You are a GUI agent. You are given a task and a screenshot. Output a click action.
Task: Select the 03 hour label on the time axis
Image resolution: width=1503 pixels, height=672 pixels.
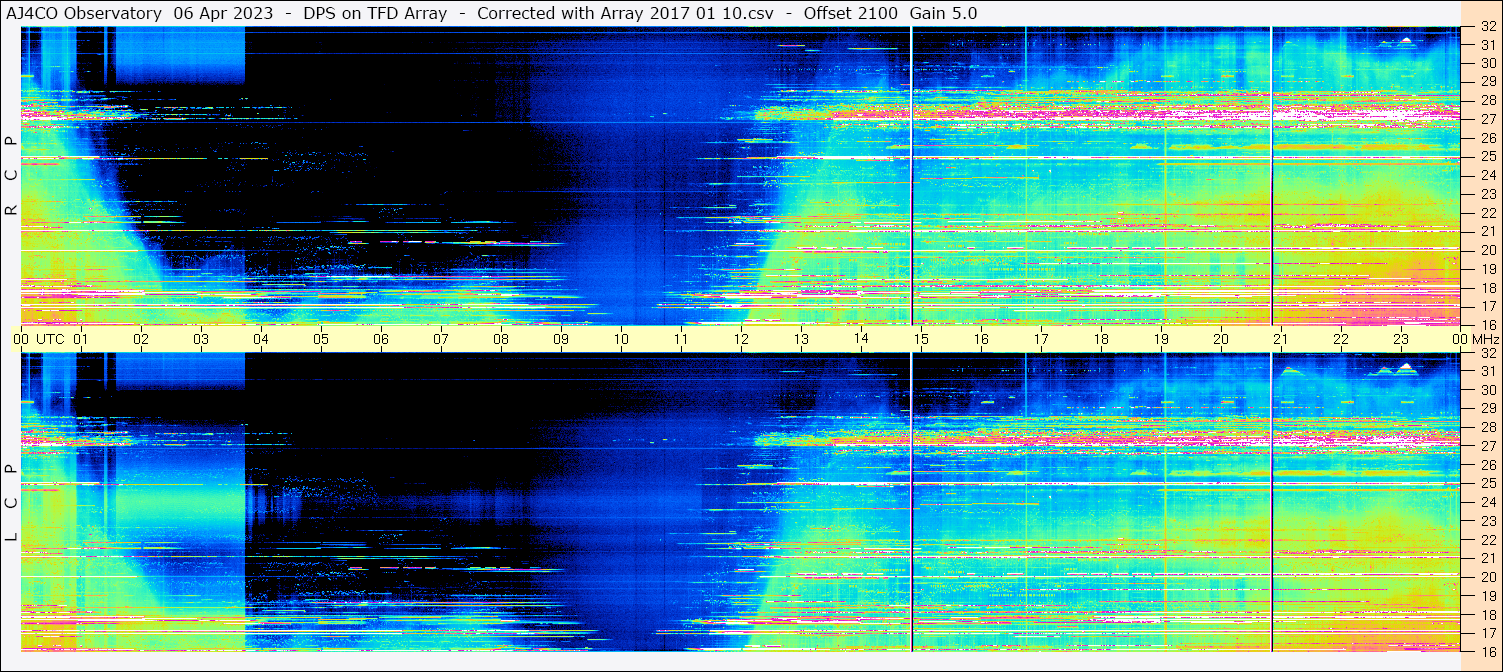point(201,339)
